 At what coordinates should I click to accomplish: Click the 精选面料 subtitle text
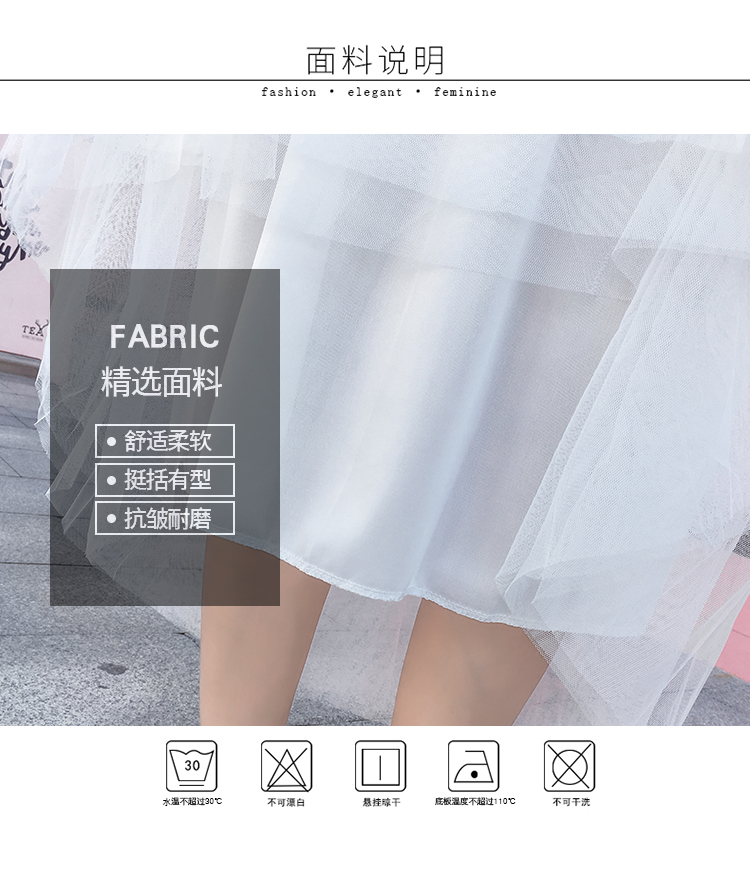(x=162, y=382)
